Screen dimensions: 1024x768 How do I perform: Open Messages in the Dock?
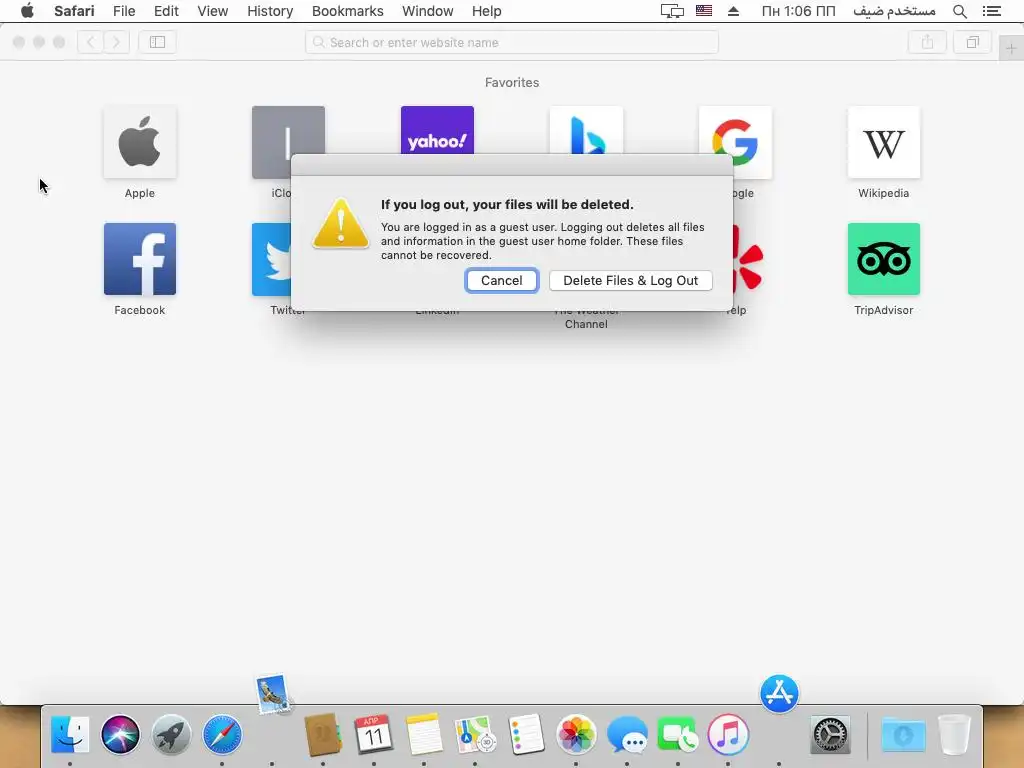pos(627,734)
